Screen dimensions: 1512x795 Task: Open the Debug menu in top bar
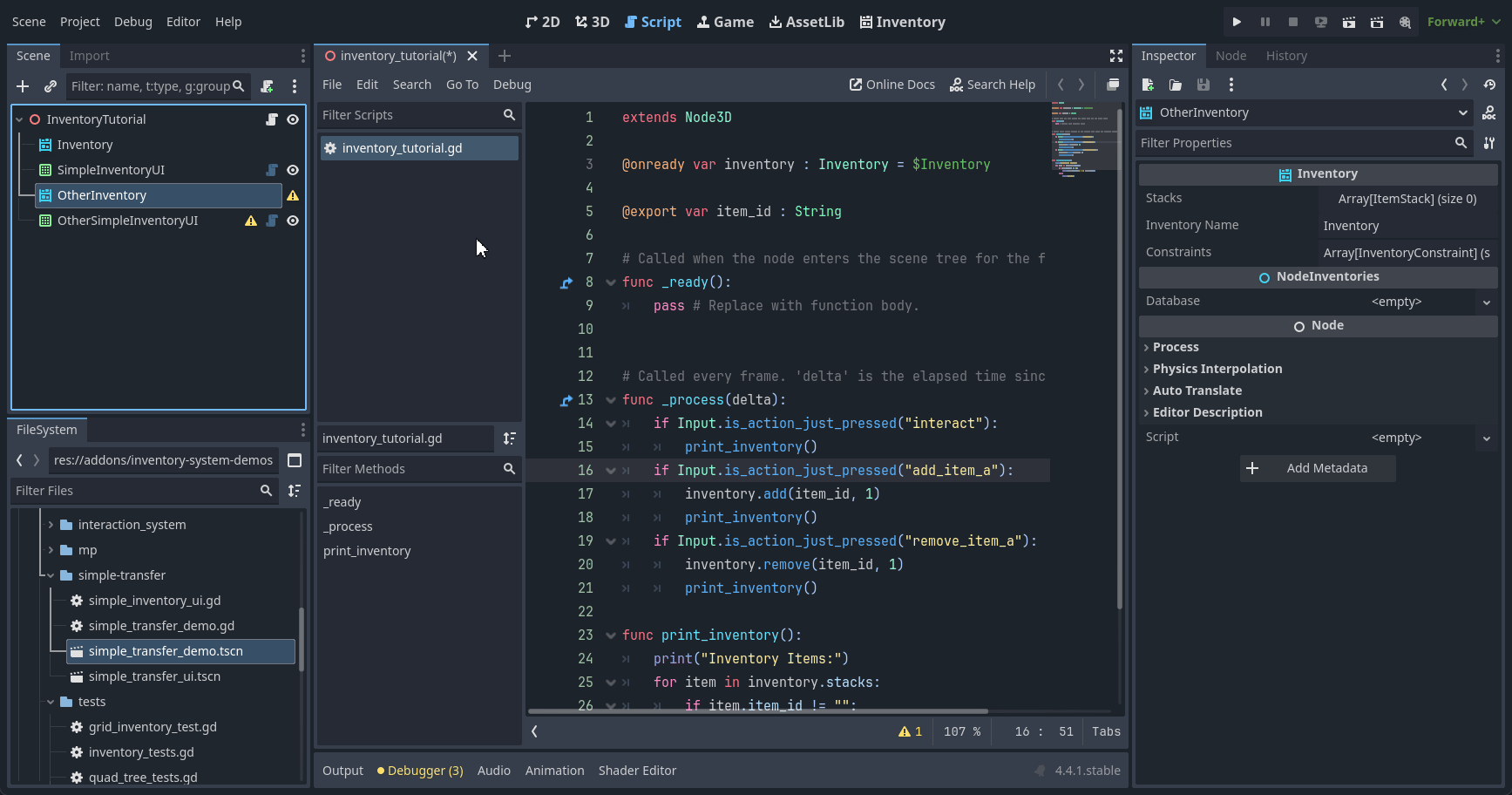click(132, 22)
